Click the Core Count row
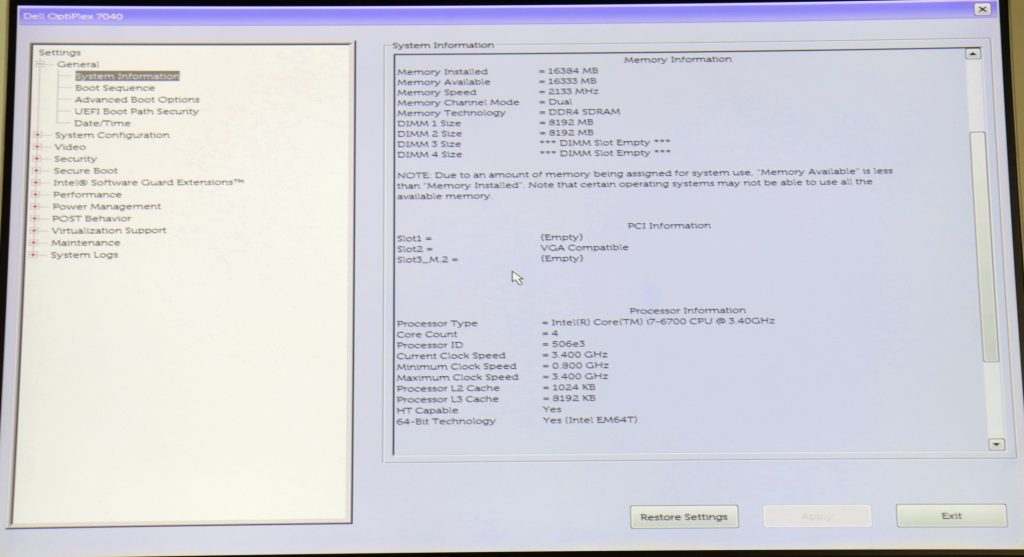 pos(477,334)
